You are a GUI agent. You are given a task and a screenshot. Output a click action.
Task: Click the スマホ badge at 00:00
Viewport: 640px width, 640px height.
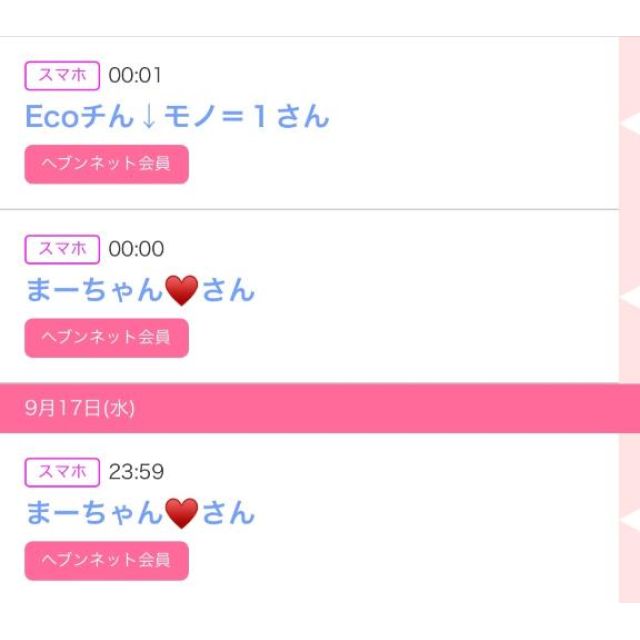click(x=62, y=249)
